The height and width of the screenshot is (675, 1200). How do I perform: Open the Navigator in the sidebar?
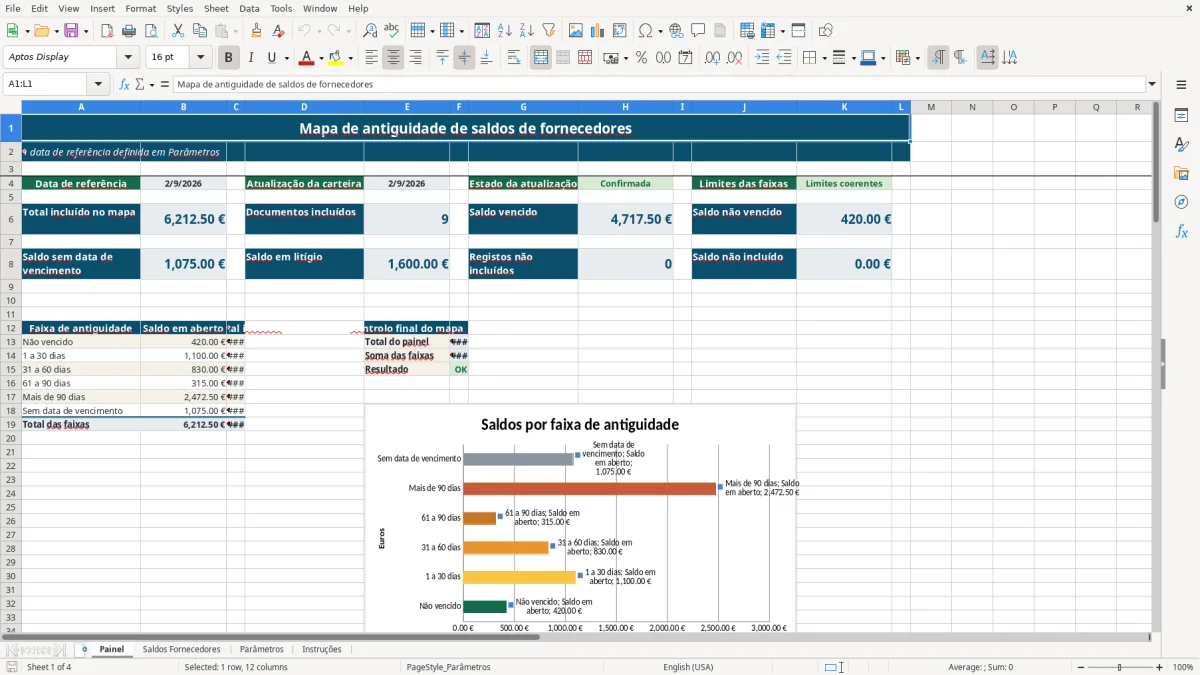click(1181, 202)
